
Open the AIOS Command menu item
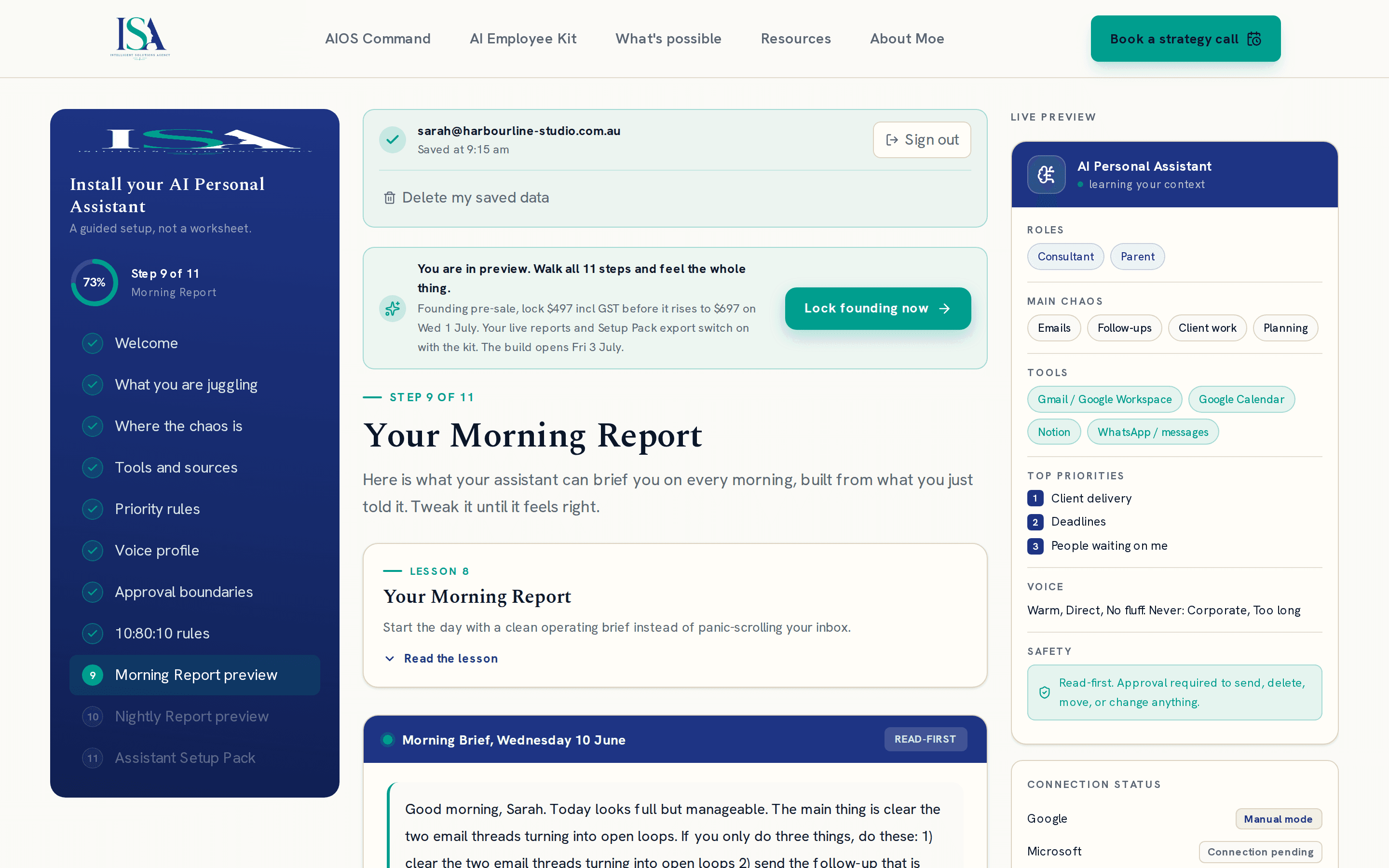[x=378, y=39]
